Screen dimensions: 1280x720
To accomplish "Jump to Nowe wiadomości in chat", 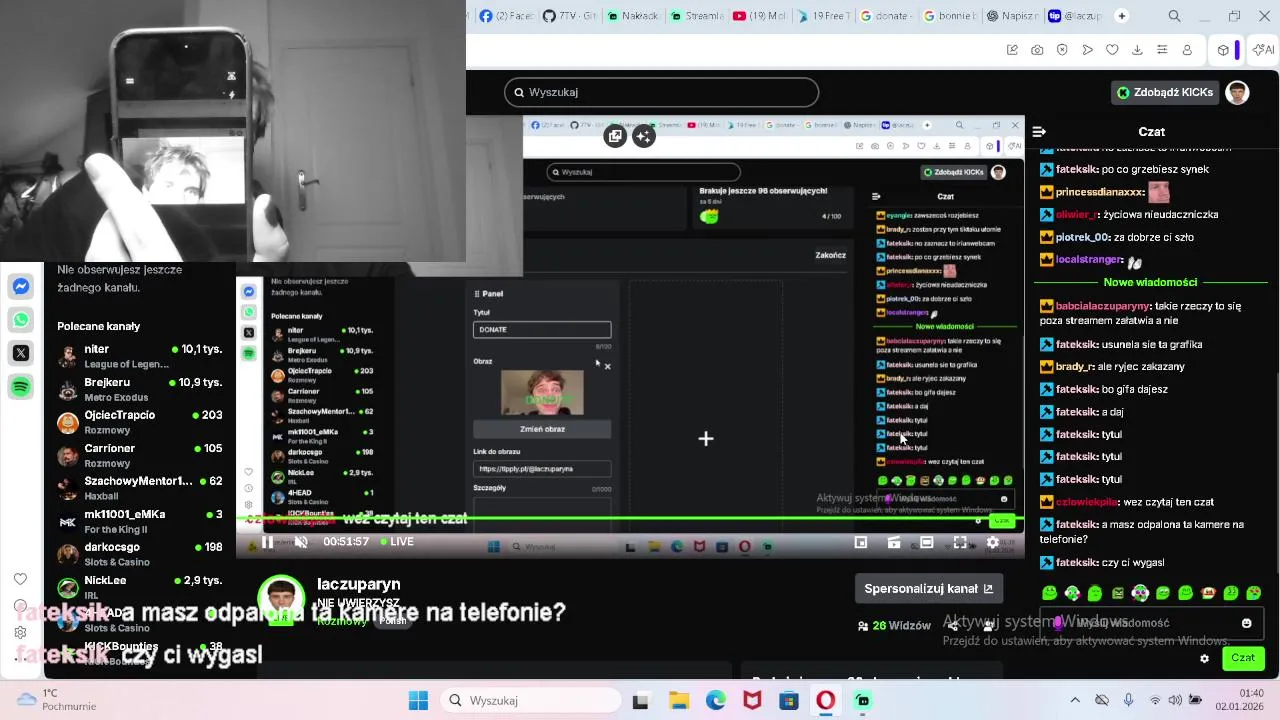I will [1150, 282].
